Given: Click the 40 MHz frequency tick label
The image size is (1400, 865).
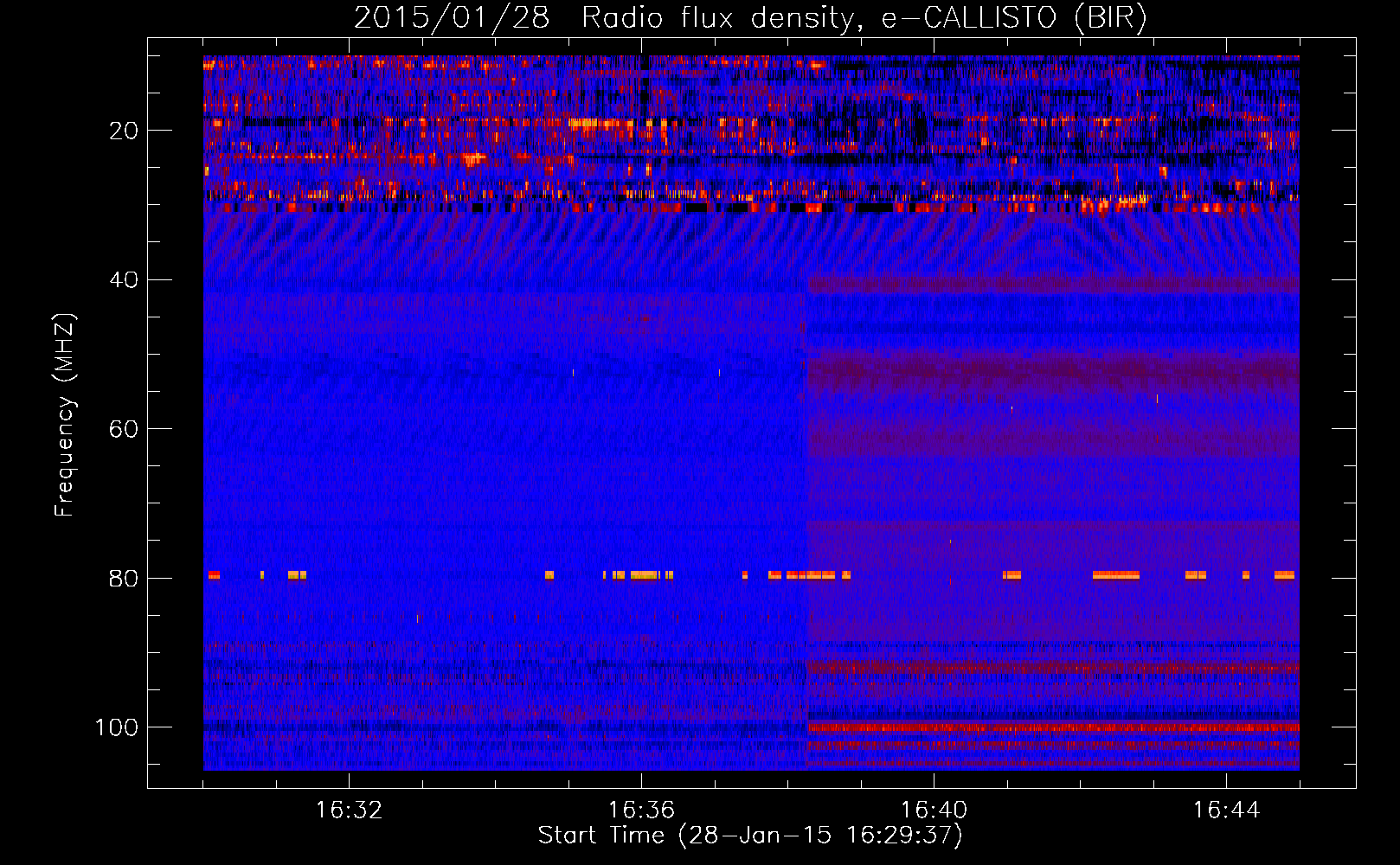Looking at the screenshot, I should pyautogui.click(x=123, y=280).
